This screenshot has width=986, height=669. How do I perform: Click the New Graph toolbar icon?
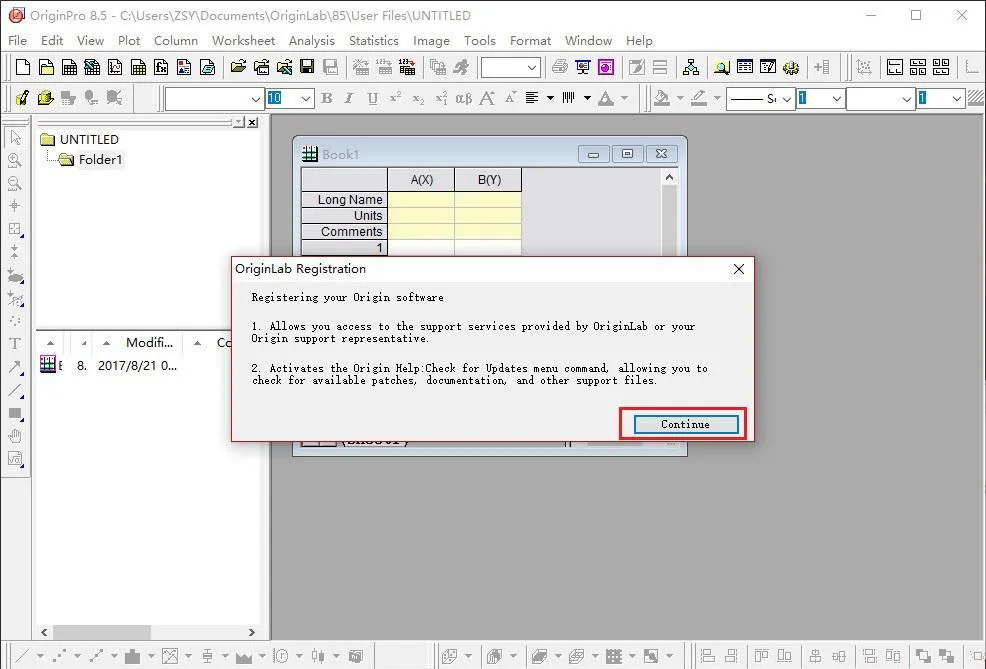(115, 67)
